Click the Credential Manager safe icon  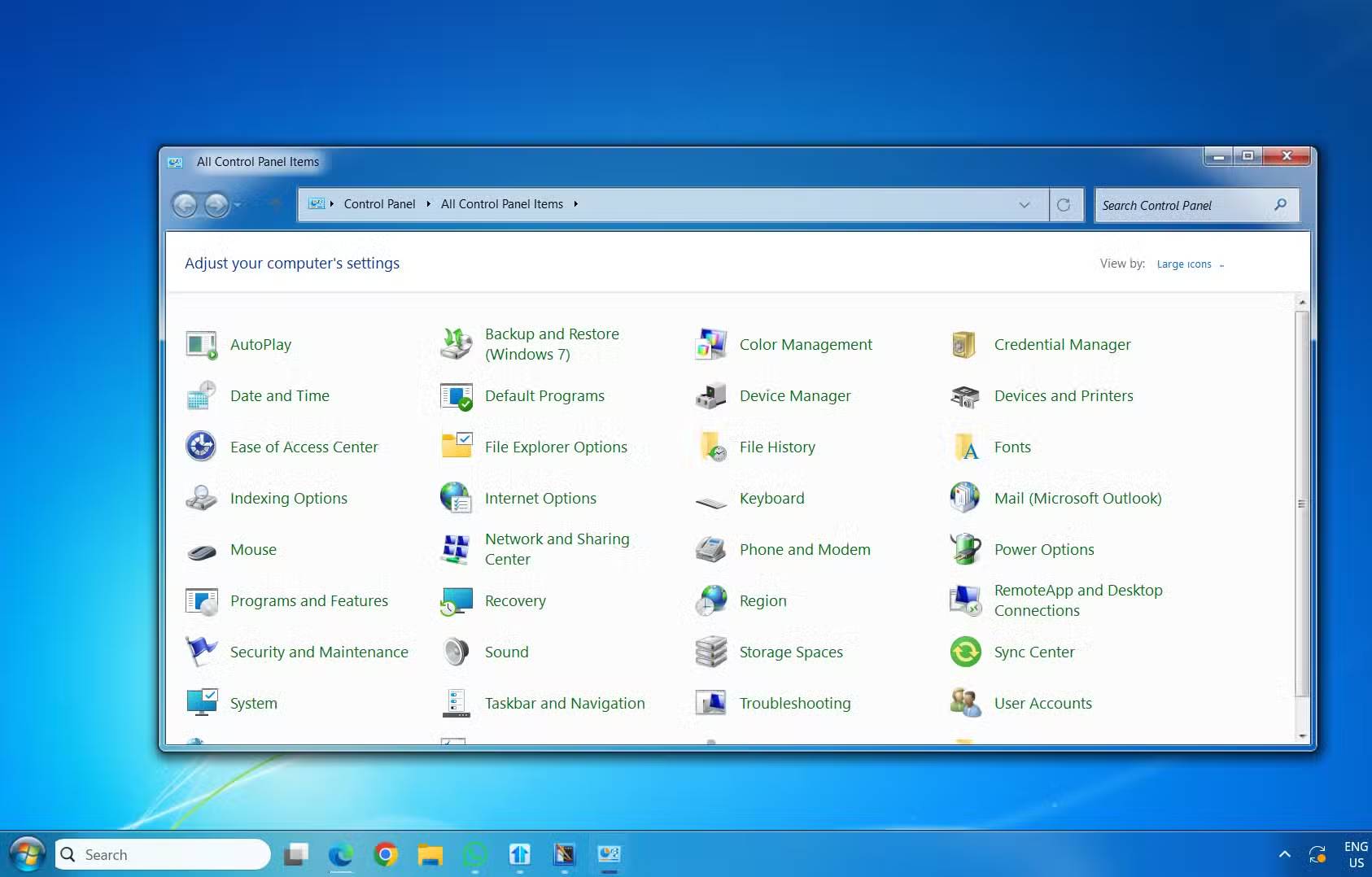point(965,345)
